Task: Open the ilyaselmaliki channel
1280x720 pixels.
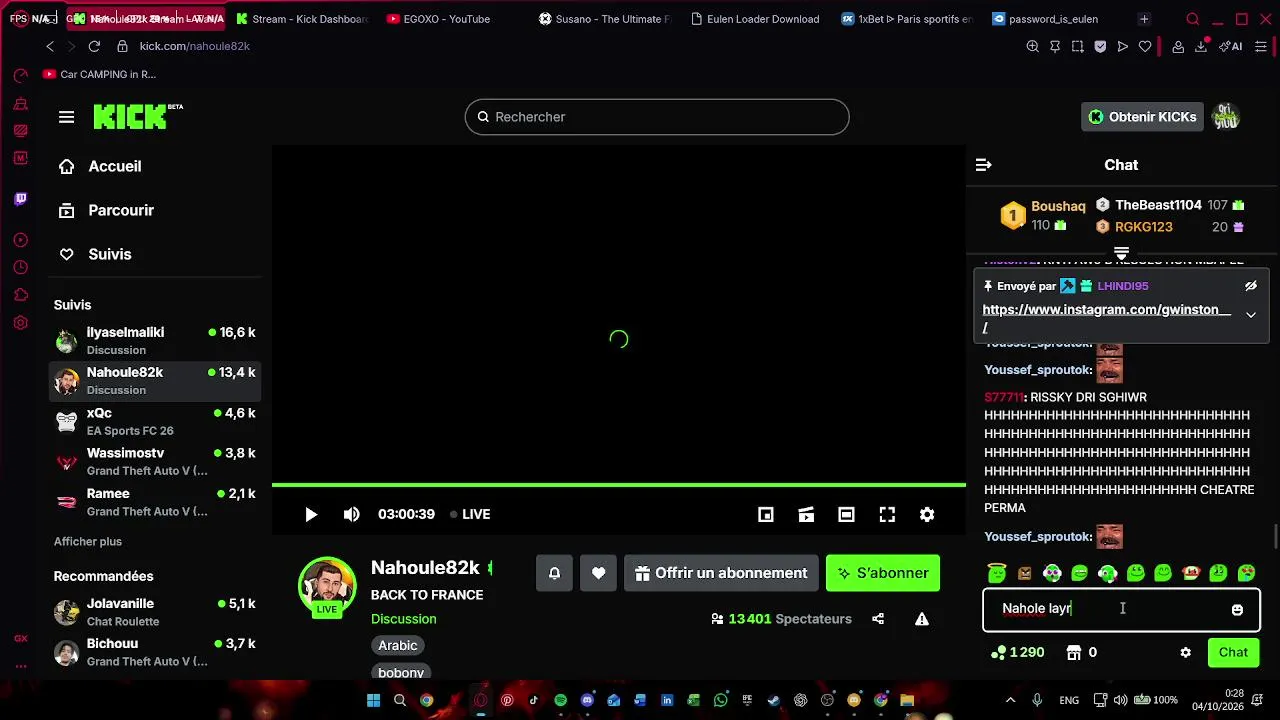Action: tap(155, 341)
